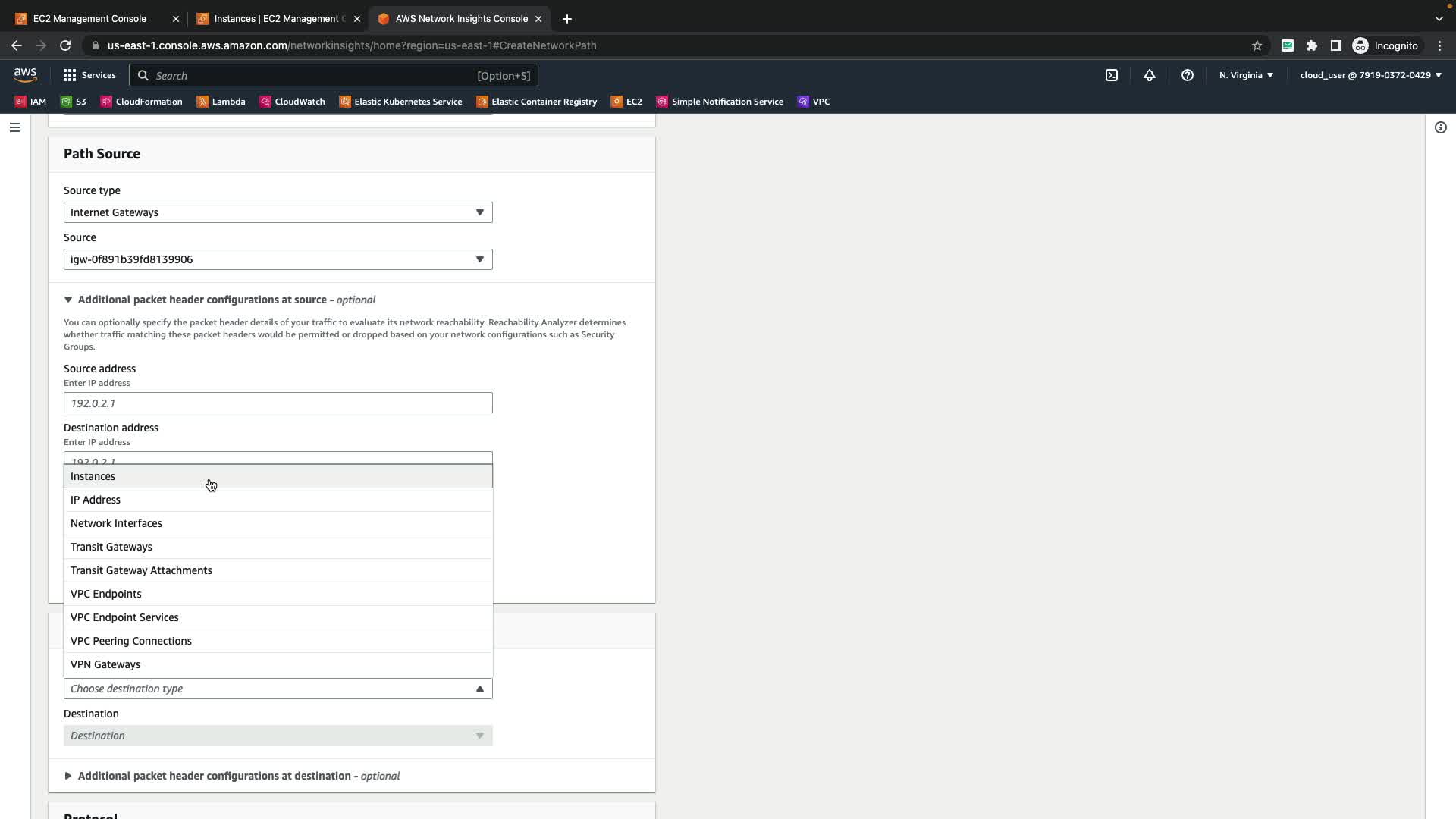
Task: Open the AWS help question-mark icon
Action: click(1187, 75)
